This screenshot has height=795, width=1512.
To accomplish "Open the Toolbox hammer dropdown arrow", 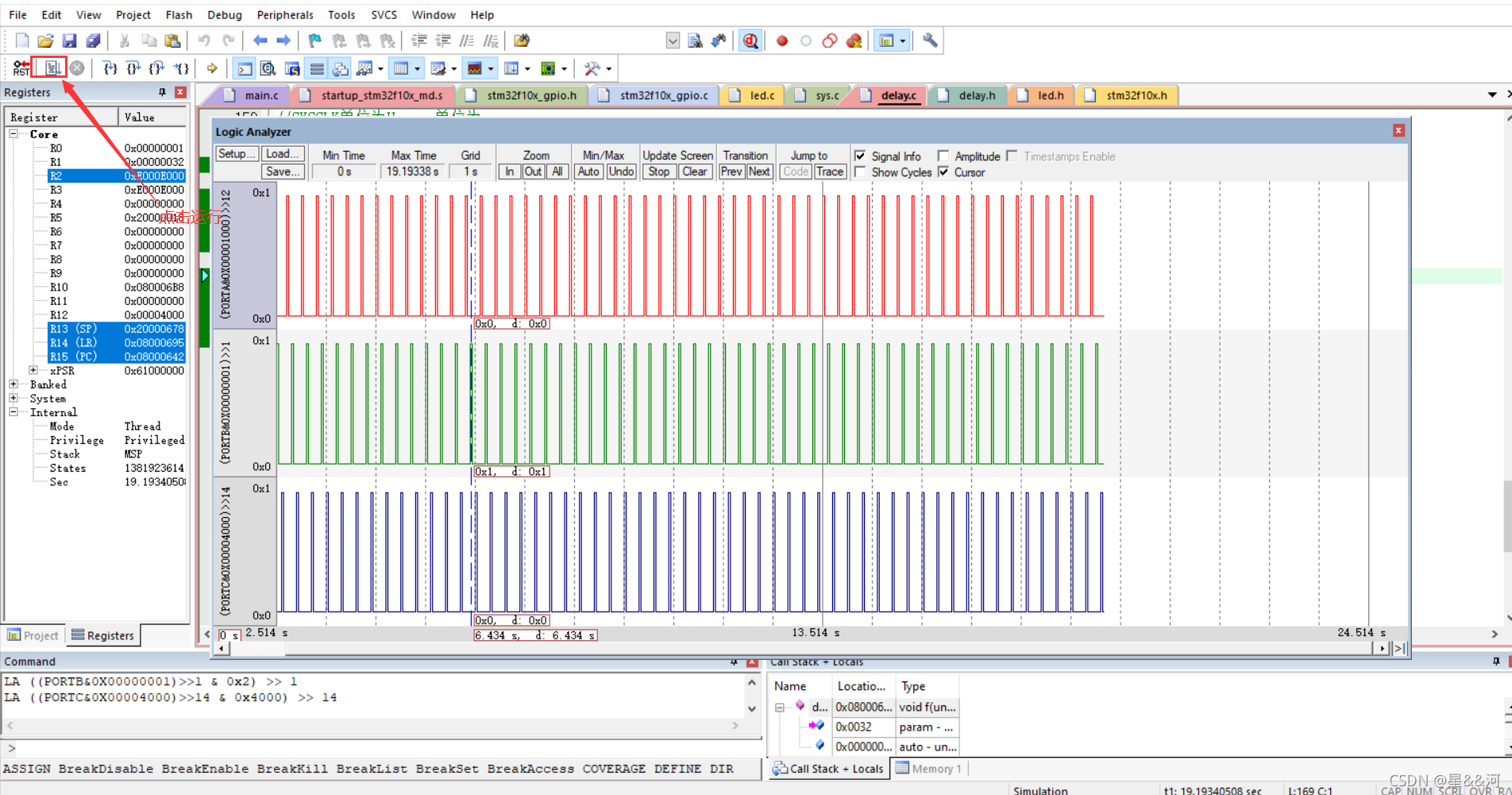I will [609, 69].
